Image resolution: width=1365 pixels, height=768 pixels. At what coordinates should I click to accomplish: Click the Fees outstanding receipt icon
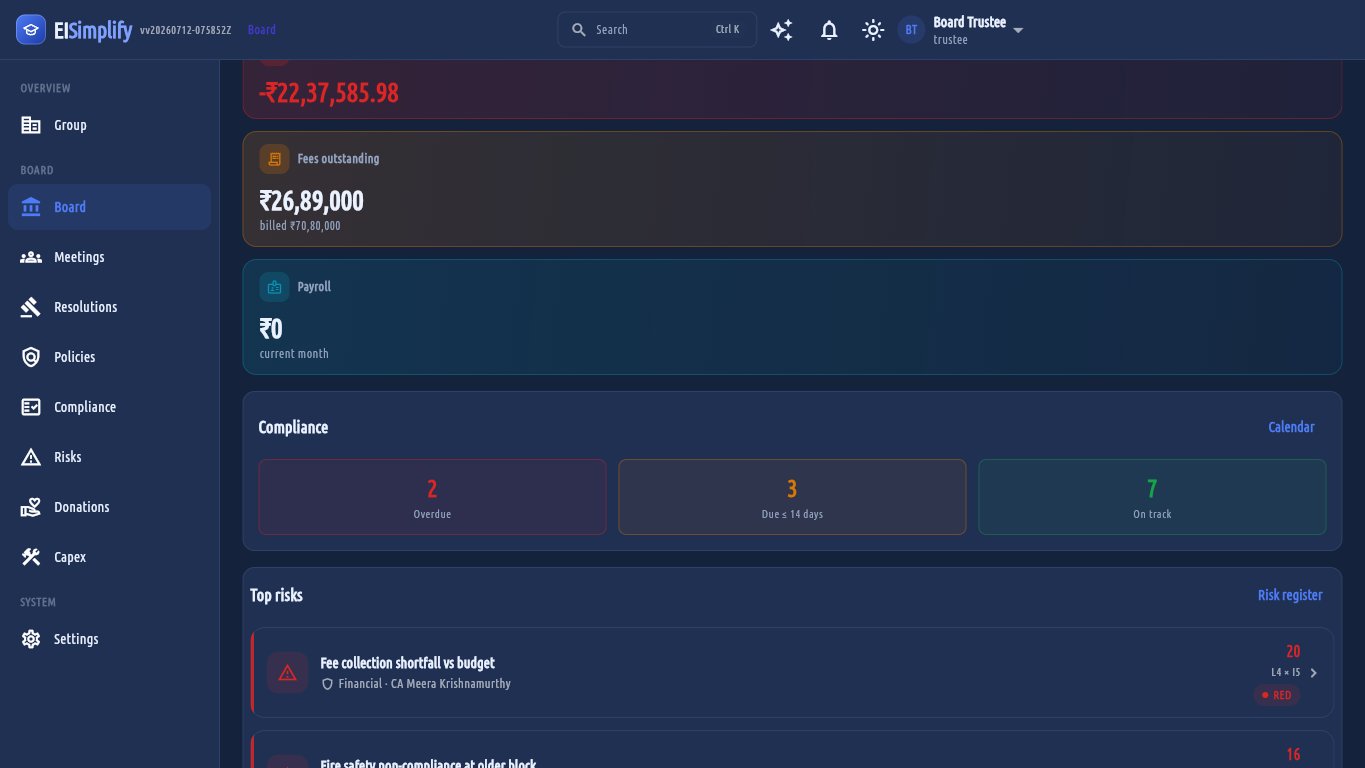coord(274,159)
